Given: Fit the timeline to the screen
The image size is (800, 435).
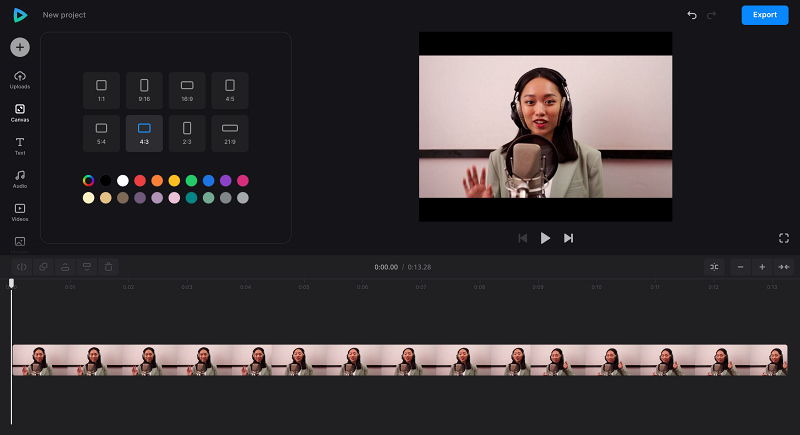Looking at the screenshot, I should pos(784,267).
